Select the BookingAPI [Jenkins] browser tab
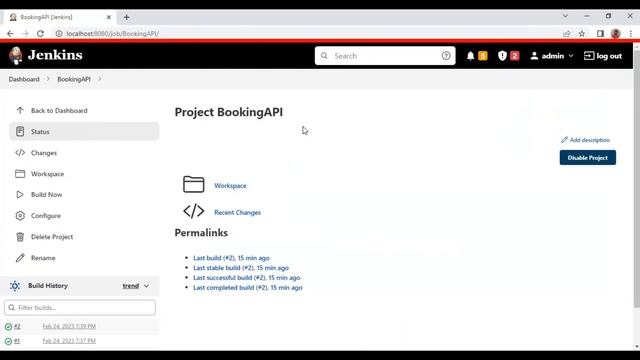The image size is (640, 360). click(60, 17)
